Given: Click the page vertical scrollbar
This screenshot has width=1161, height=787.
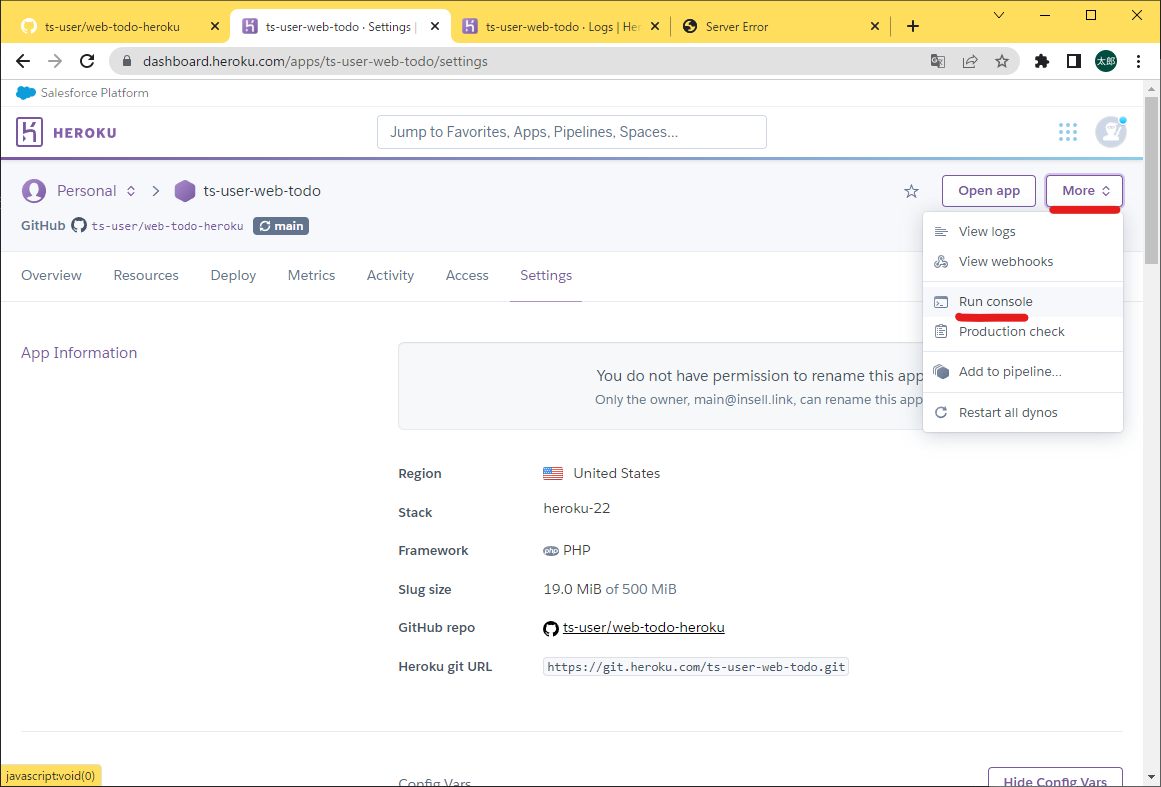Looking at the screenshot, I should point(1151,180).
